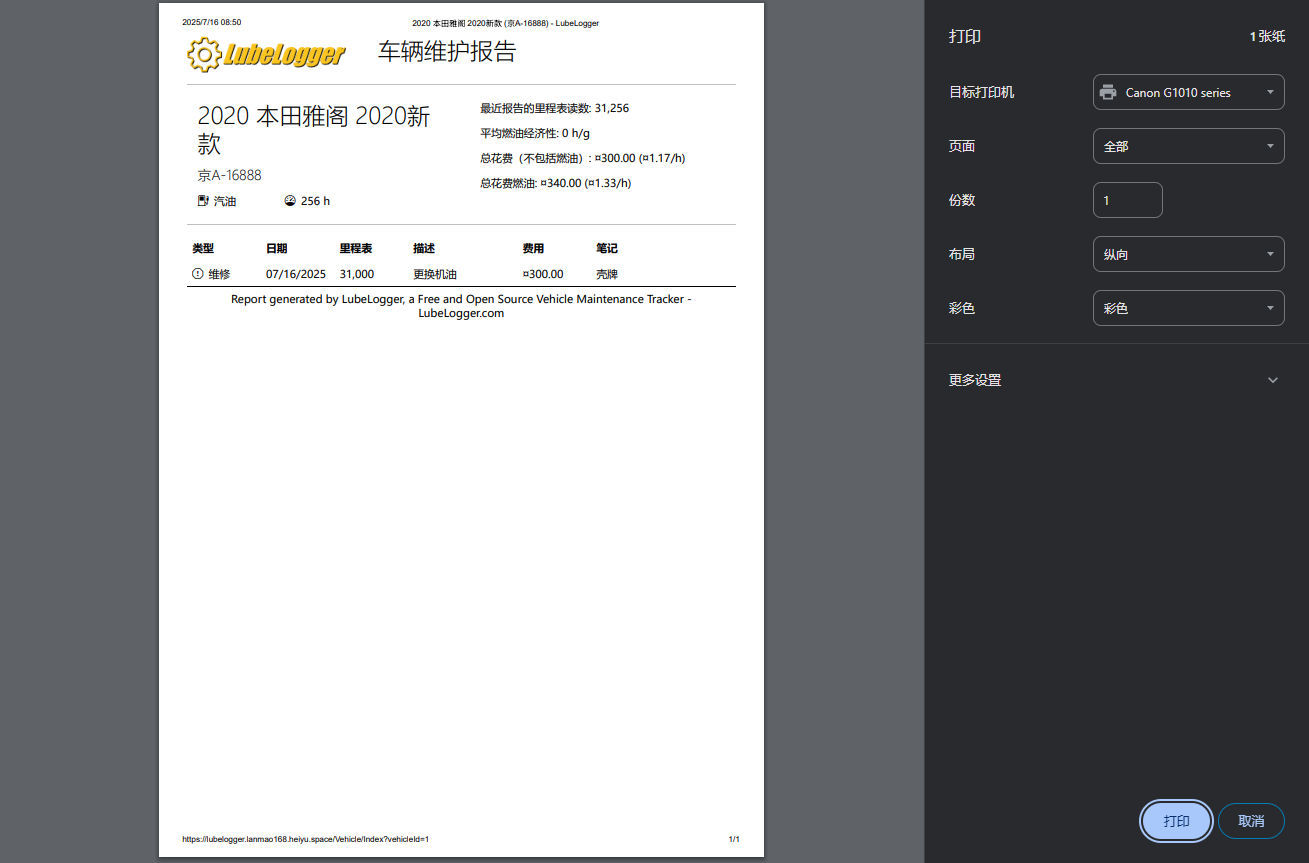Click the latest odometer reading line showing 31,256
Viewport: 1309px width, 863px height.
pos(555,108)
